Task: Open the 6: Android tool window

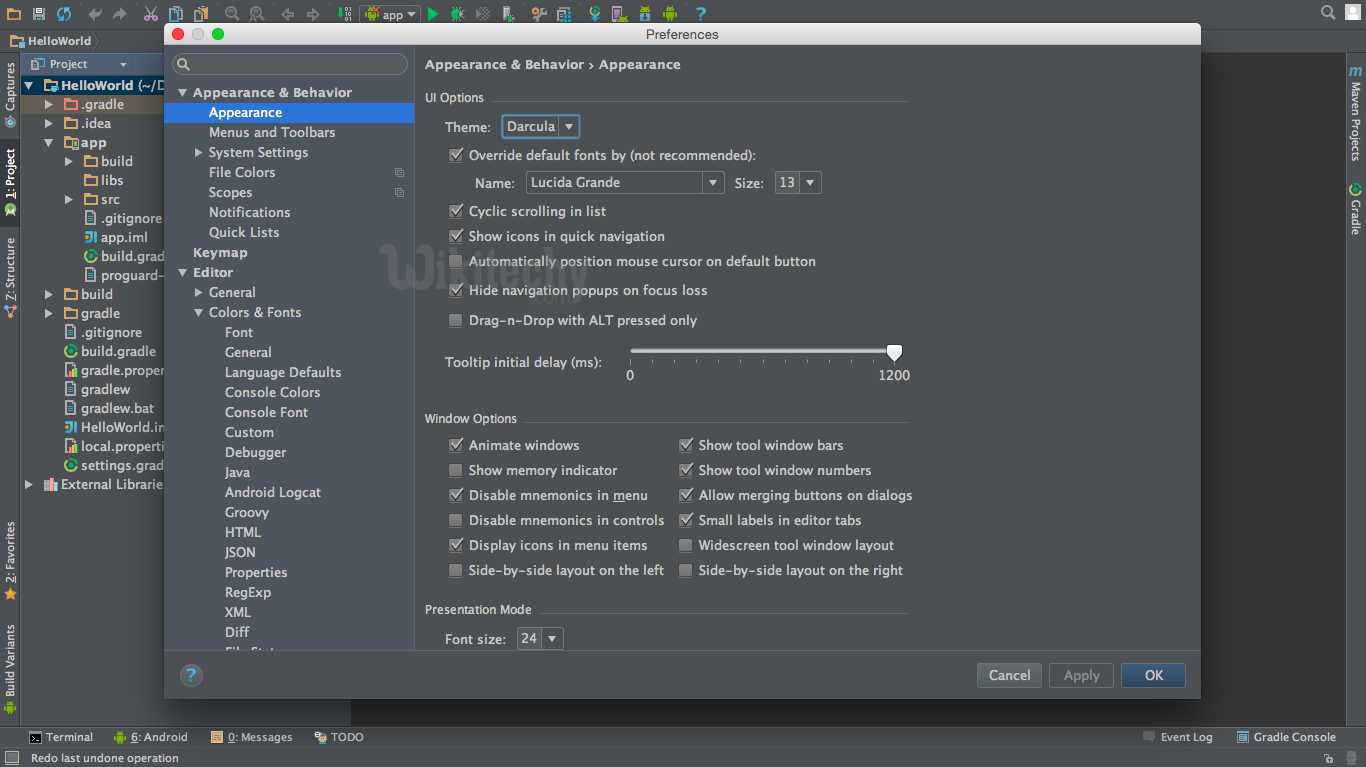Action: click(151, 737)
